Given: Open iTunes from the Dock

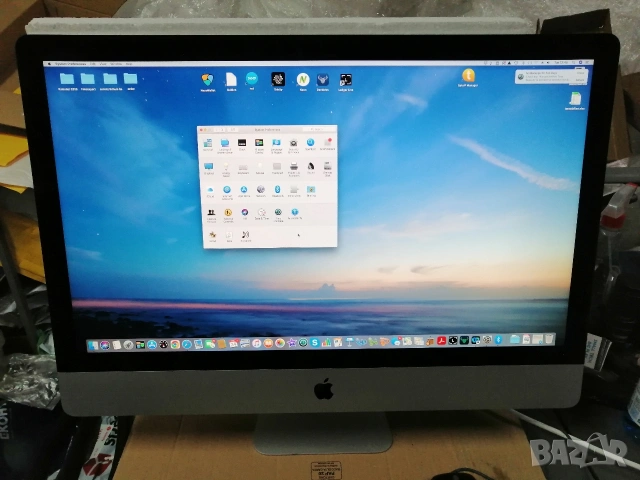Looking at the screenshot, I should [256, 343].
